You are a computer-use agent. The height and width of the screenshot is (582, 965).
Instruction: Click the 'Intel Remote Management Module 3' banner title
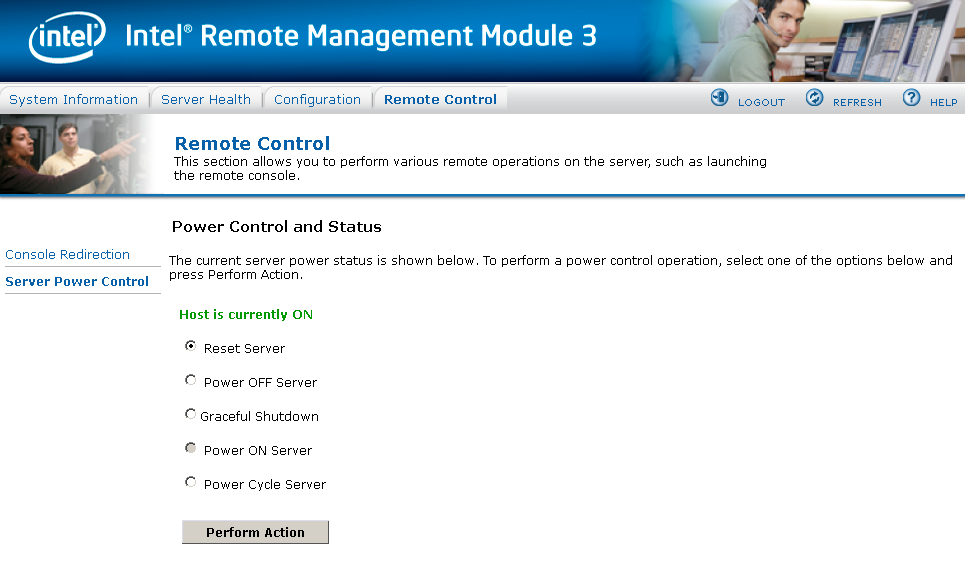pyautogui.click(x=361, y=36)
